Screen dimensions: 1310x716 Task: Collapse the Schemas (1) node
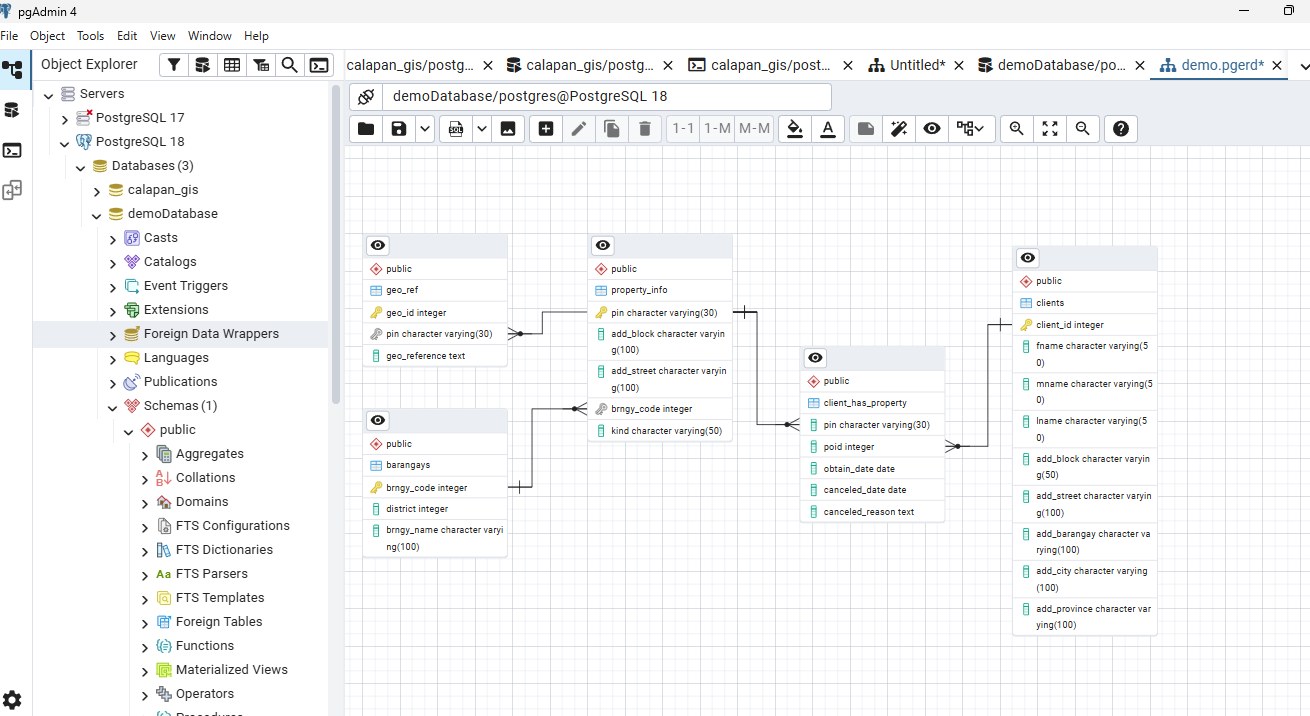(x=113, y=407)
